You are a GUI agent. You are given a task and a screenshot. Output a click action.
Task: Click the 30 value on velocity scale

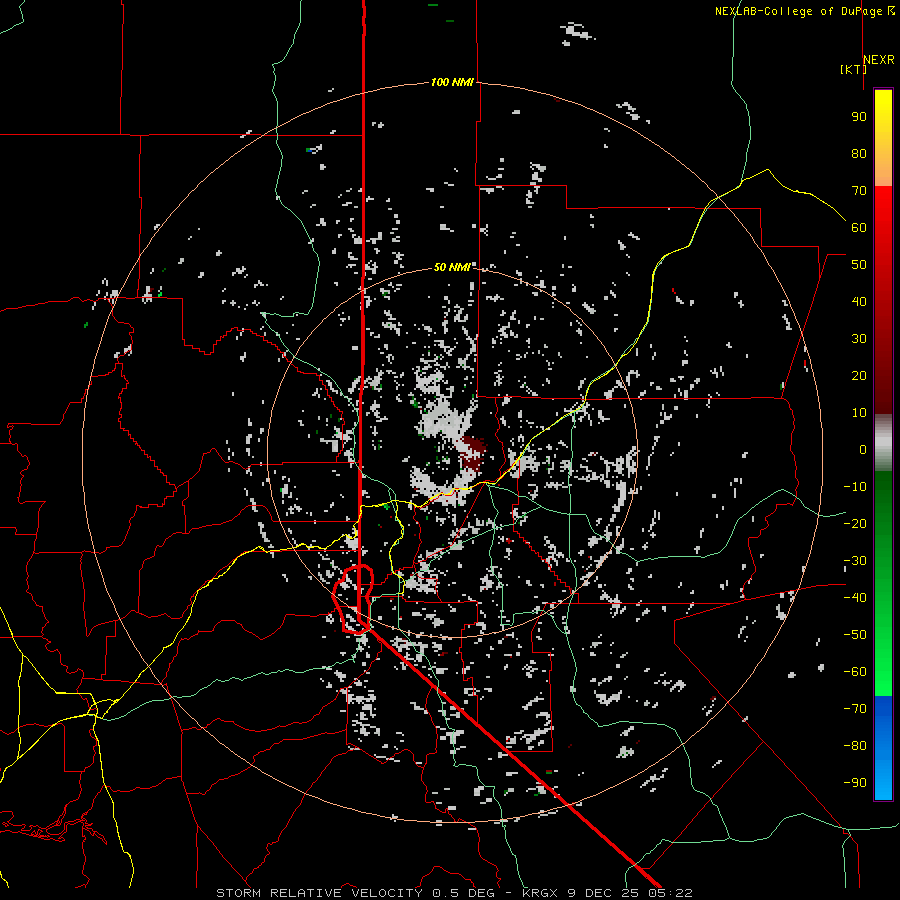pyautogui.click(x=859, y=339)
